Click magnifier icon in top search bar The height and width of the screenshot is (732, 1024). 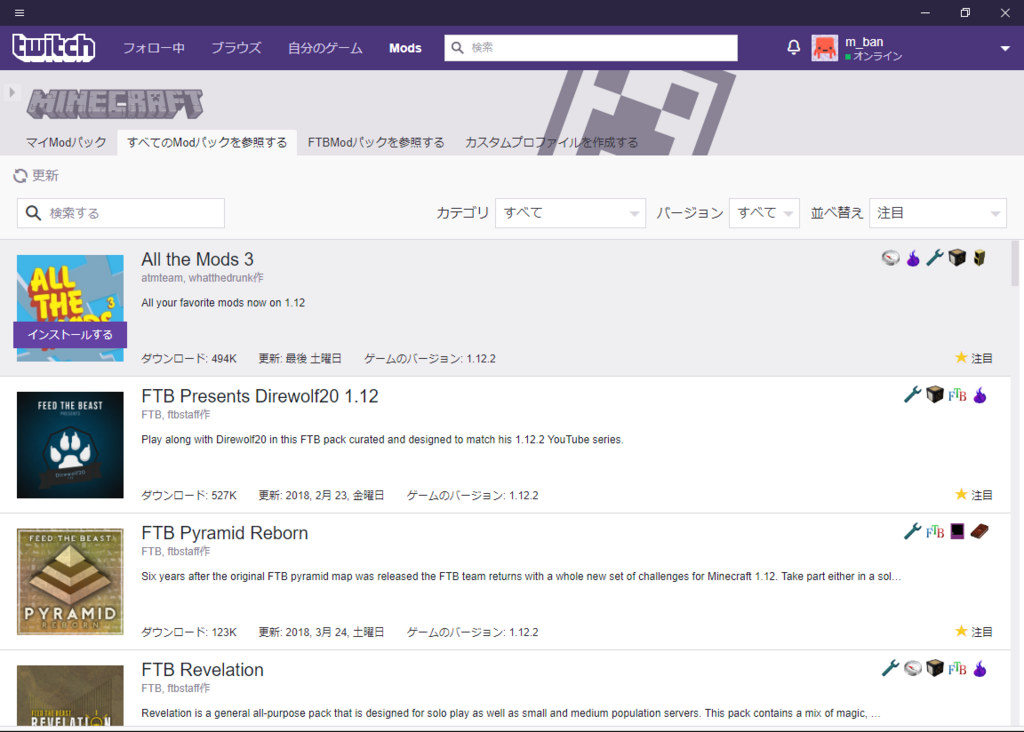pyautogui.click(x=458, y=48)
